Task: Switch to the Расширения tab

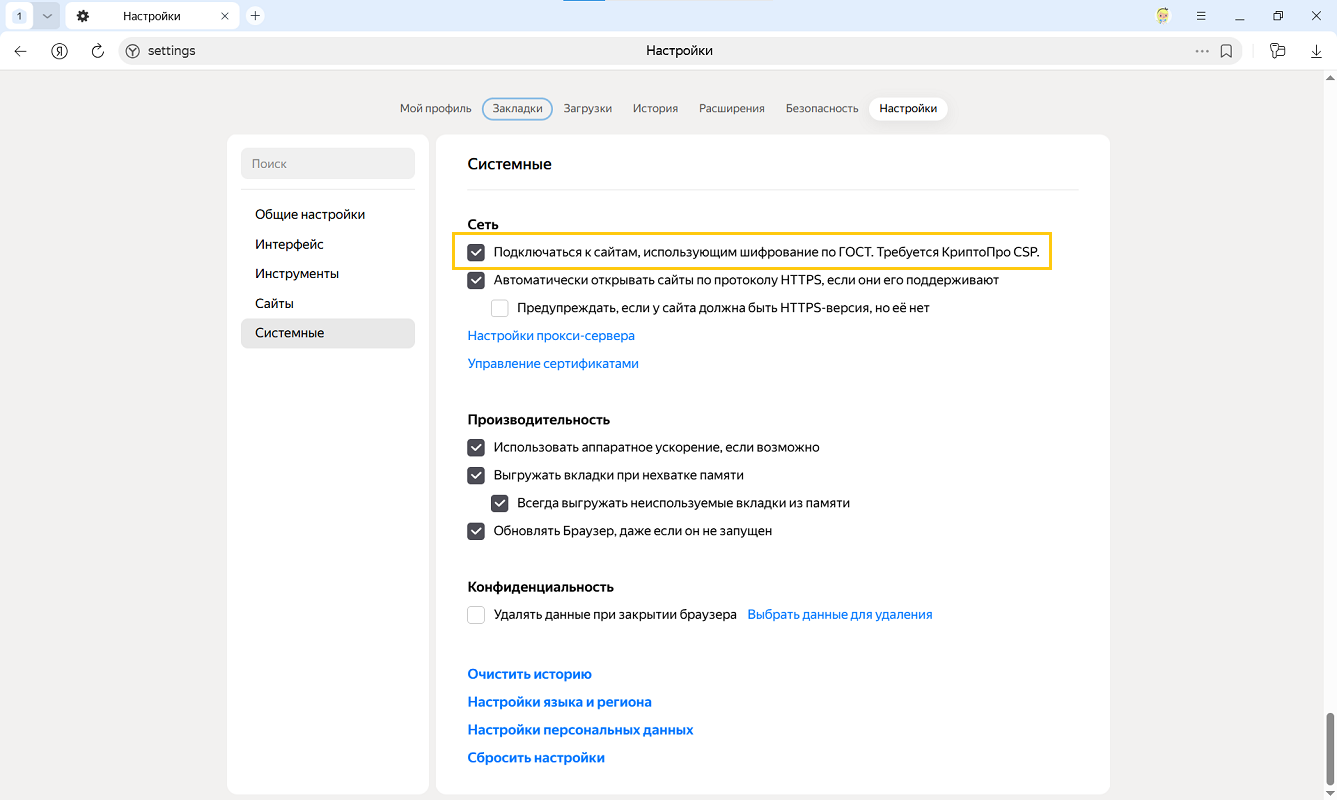Action: point(731,108)
